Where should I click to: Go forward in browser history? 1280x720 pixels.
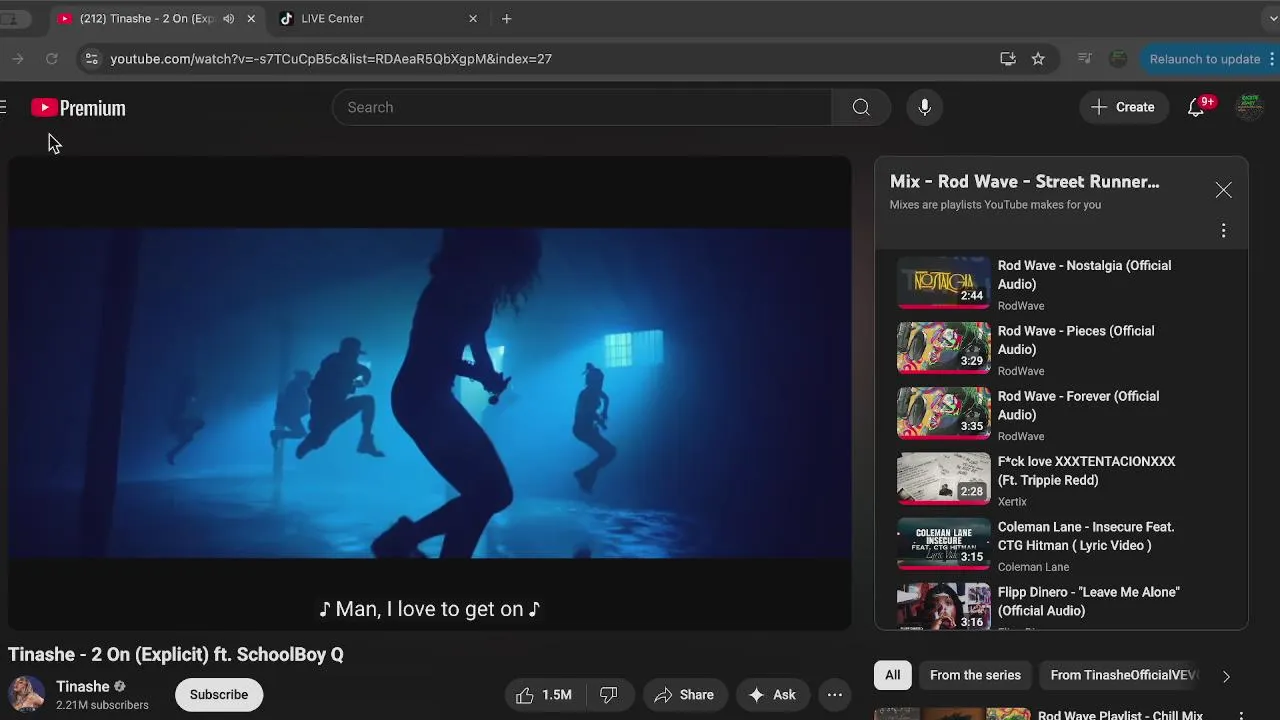click(x=17, y=59)
